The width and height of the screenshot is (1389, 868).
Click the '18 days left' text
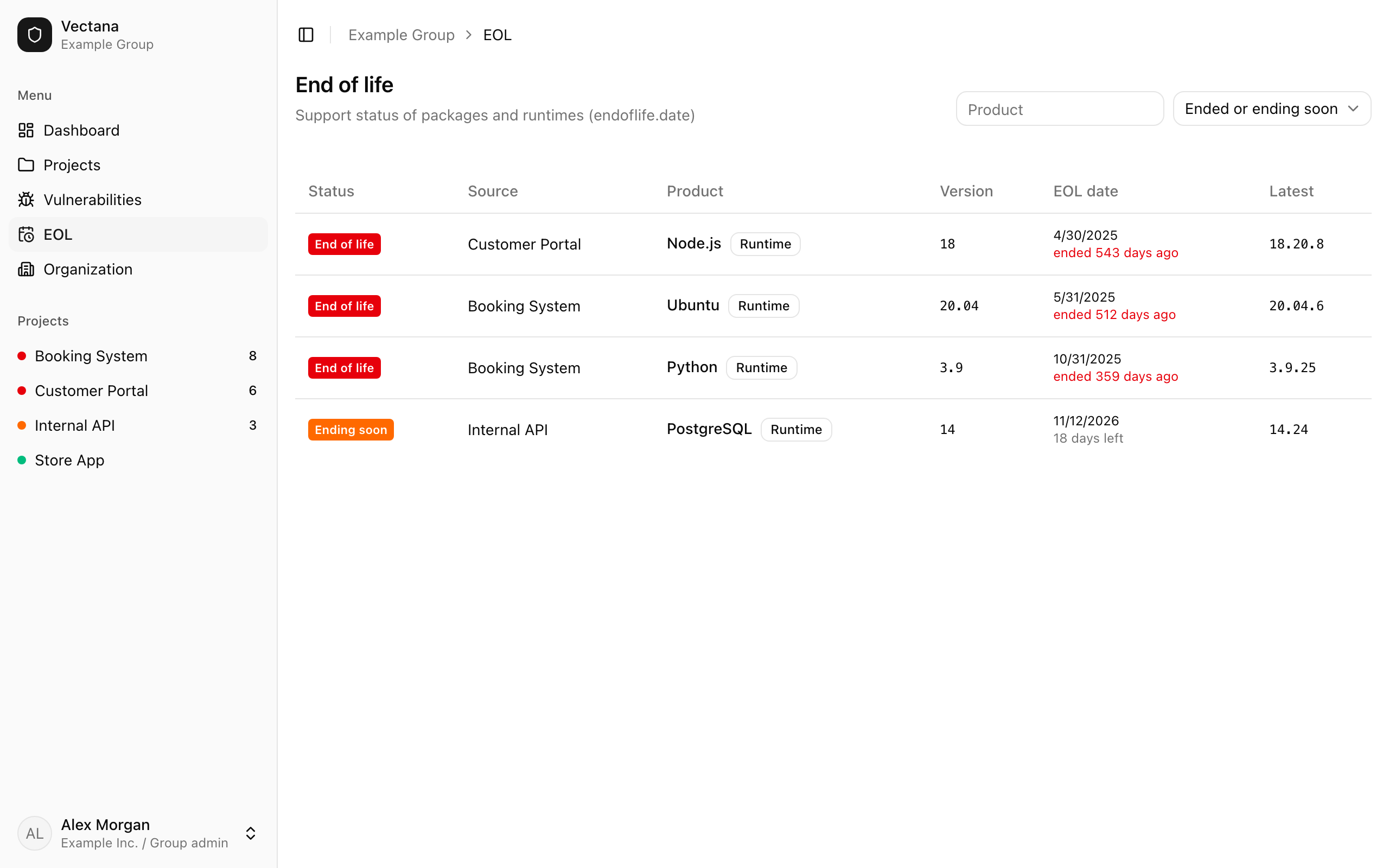tap(1088, 438)
